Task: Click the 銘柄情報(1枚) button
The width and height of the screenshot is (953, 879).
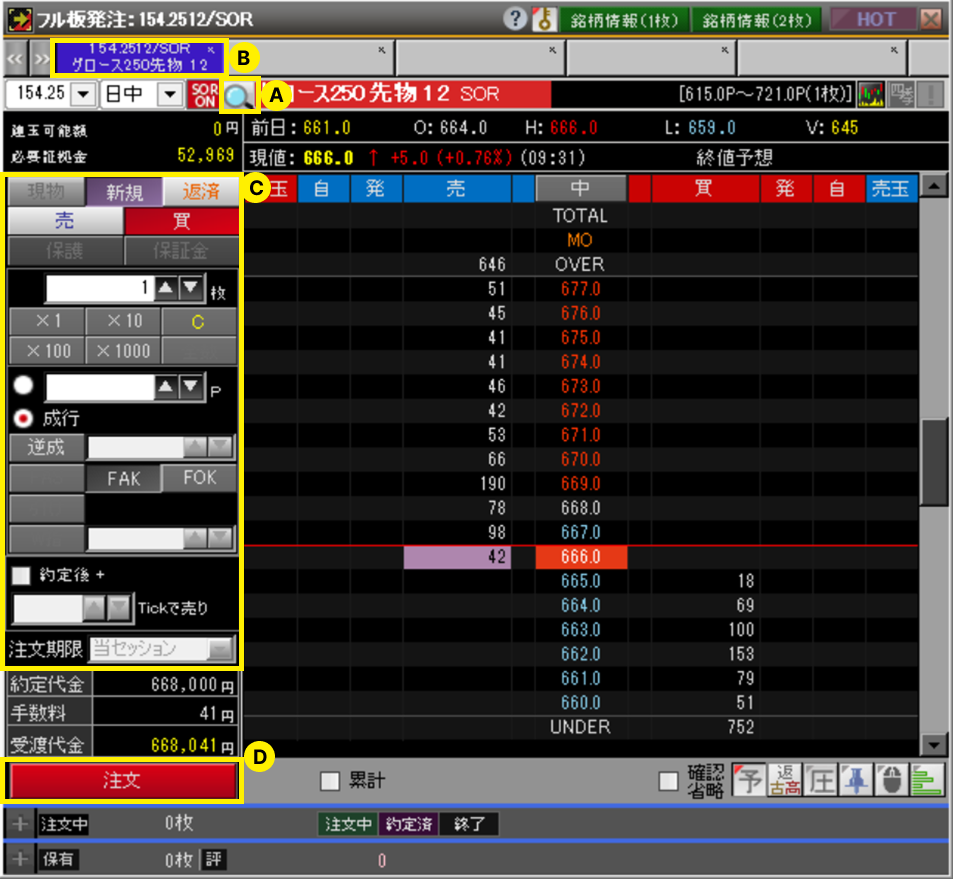Action: pos(620,19)
